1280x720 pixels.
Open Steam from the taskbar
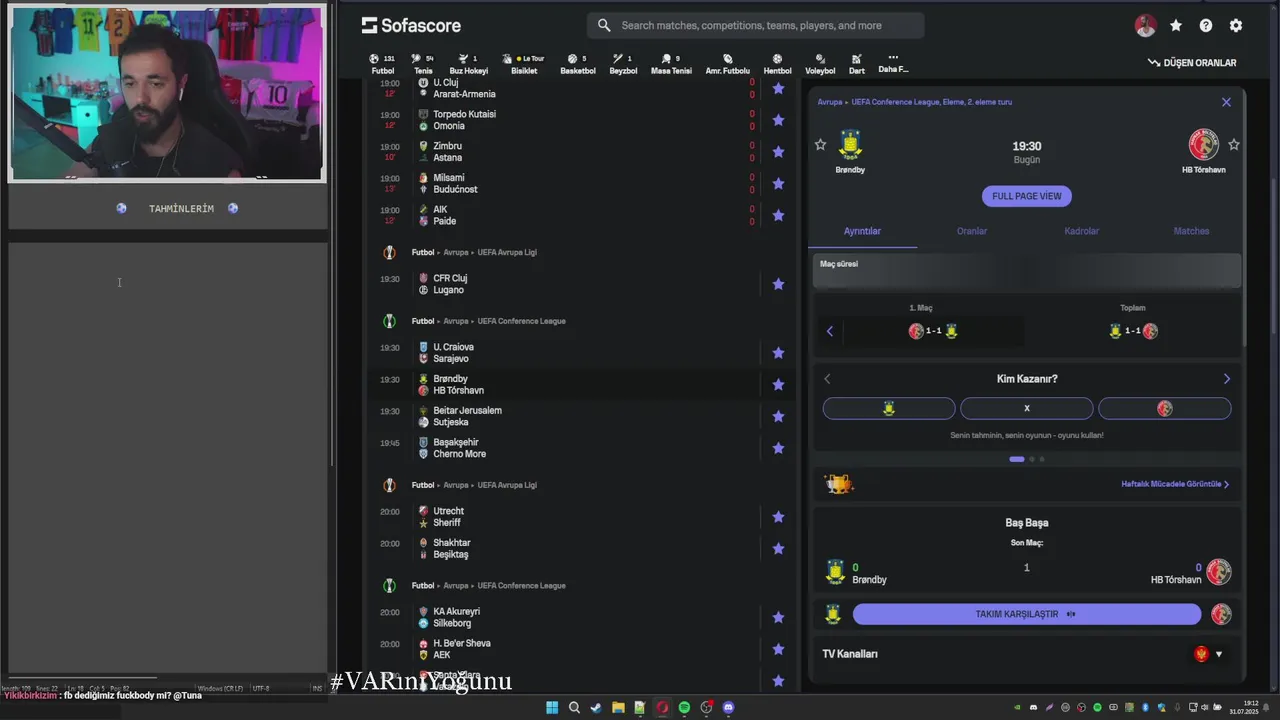596,707
